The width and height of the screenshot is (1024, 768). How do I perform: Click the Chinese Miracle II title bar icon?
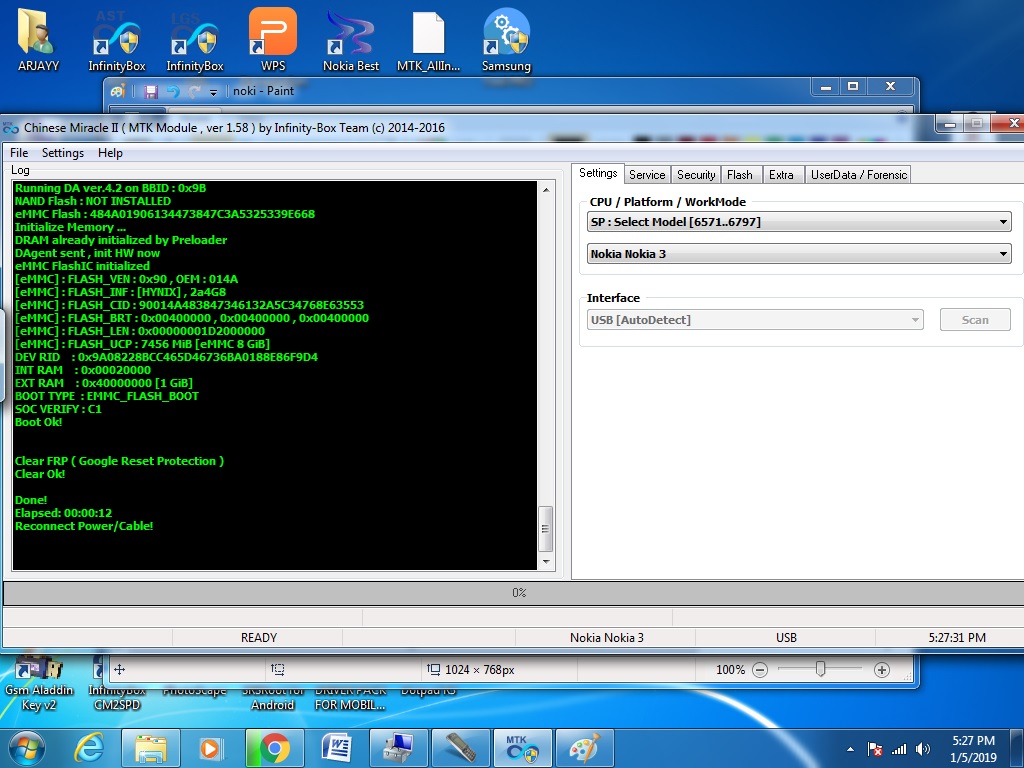pyautogui.click(x=10, y=128)
